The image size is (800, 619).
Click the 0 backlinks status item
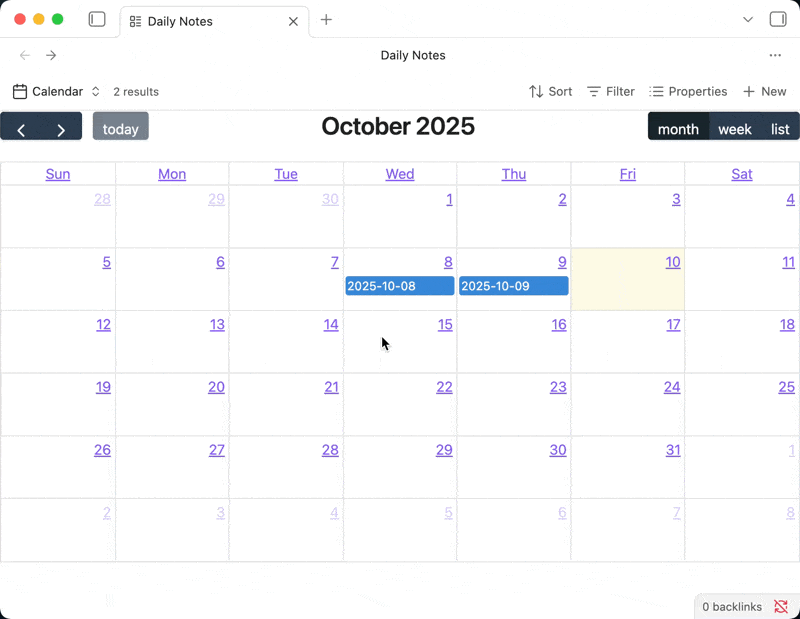pos(731,607)
